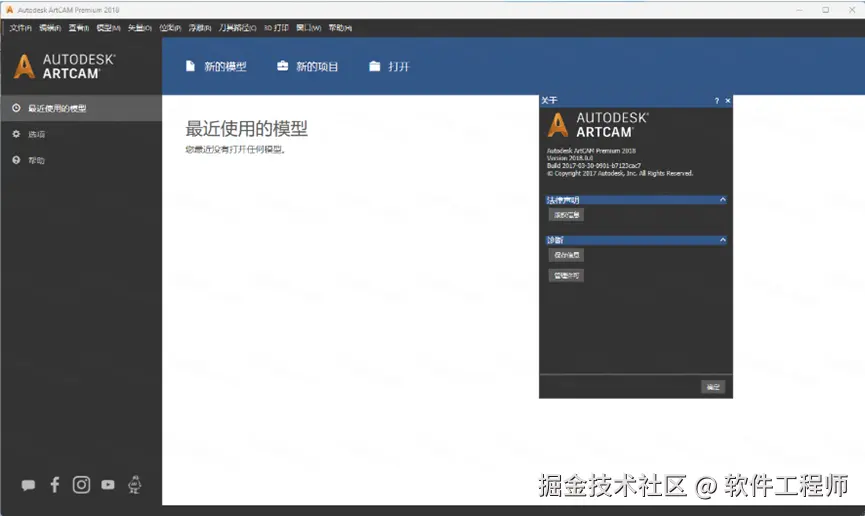This screenshot has height=516, width=865.
Task: Click the ? help button in the 关于 dialog
Action: (x=717, y=100)
